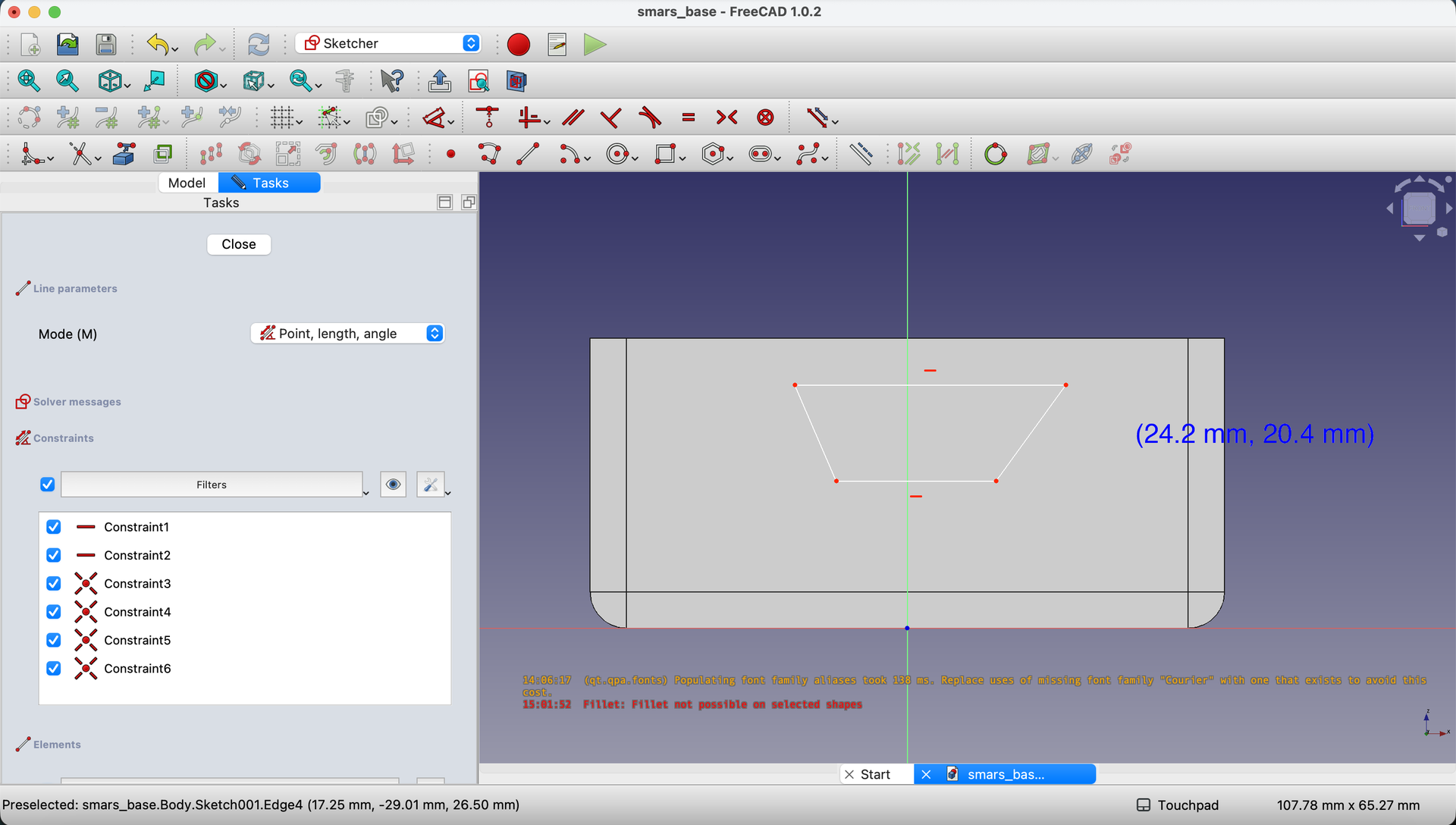Select the create circle tool
This screenshot has height=825, width=1456.
[617, 154]
